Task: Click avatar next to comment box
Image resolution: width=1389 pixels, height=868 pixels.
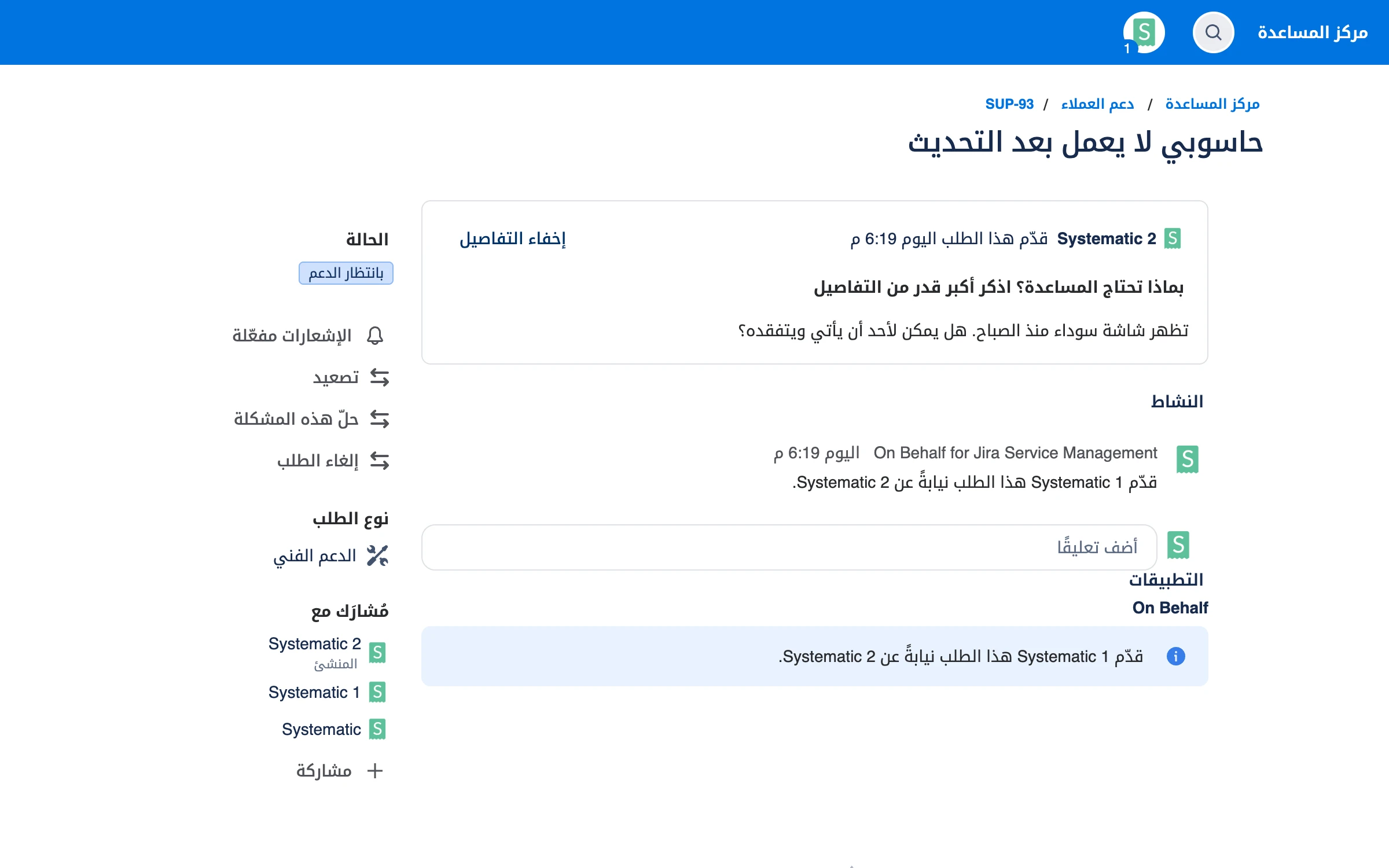Action: tap(1178, 545)
